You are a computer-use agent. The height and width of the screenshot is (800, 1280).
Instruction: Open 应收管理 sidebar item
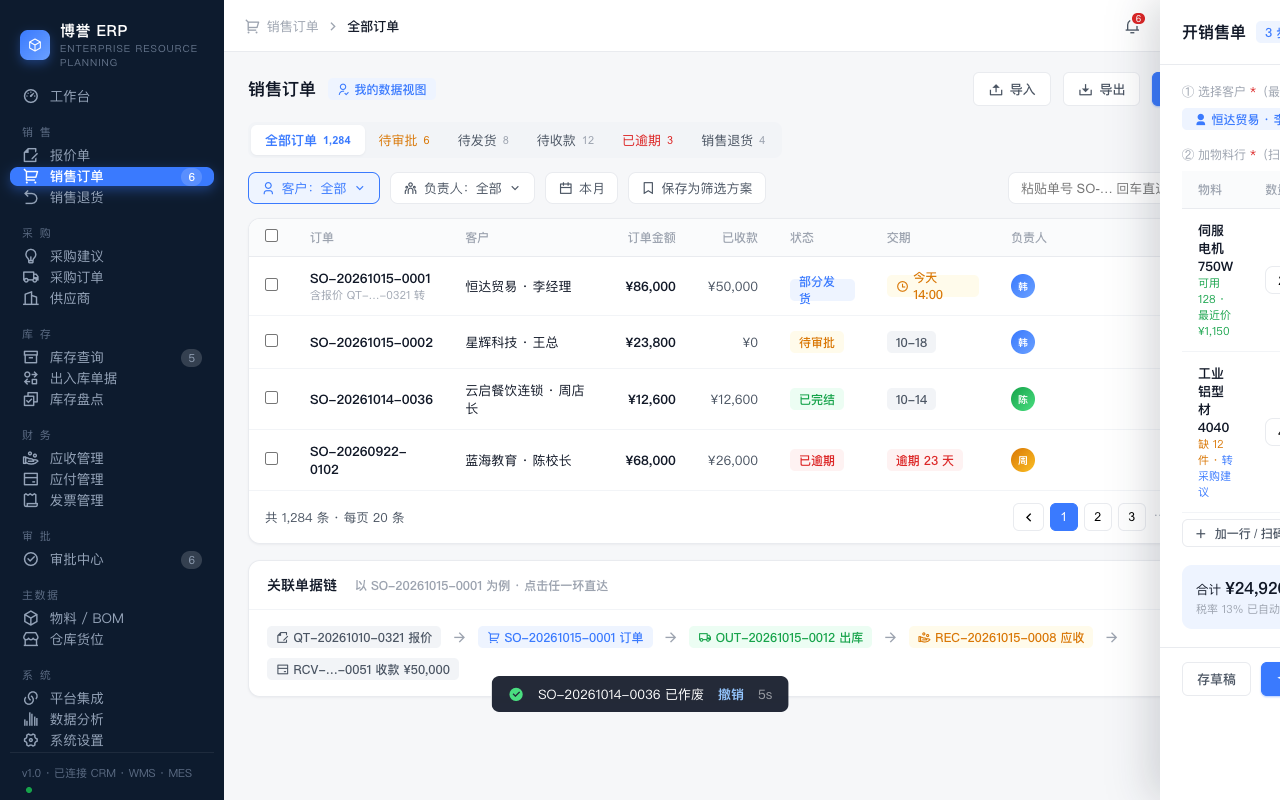click(x=112, y=458)
